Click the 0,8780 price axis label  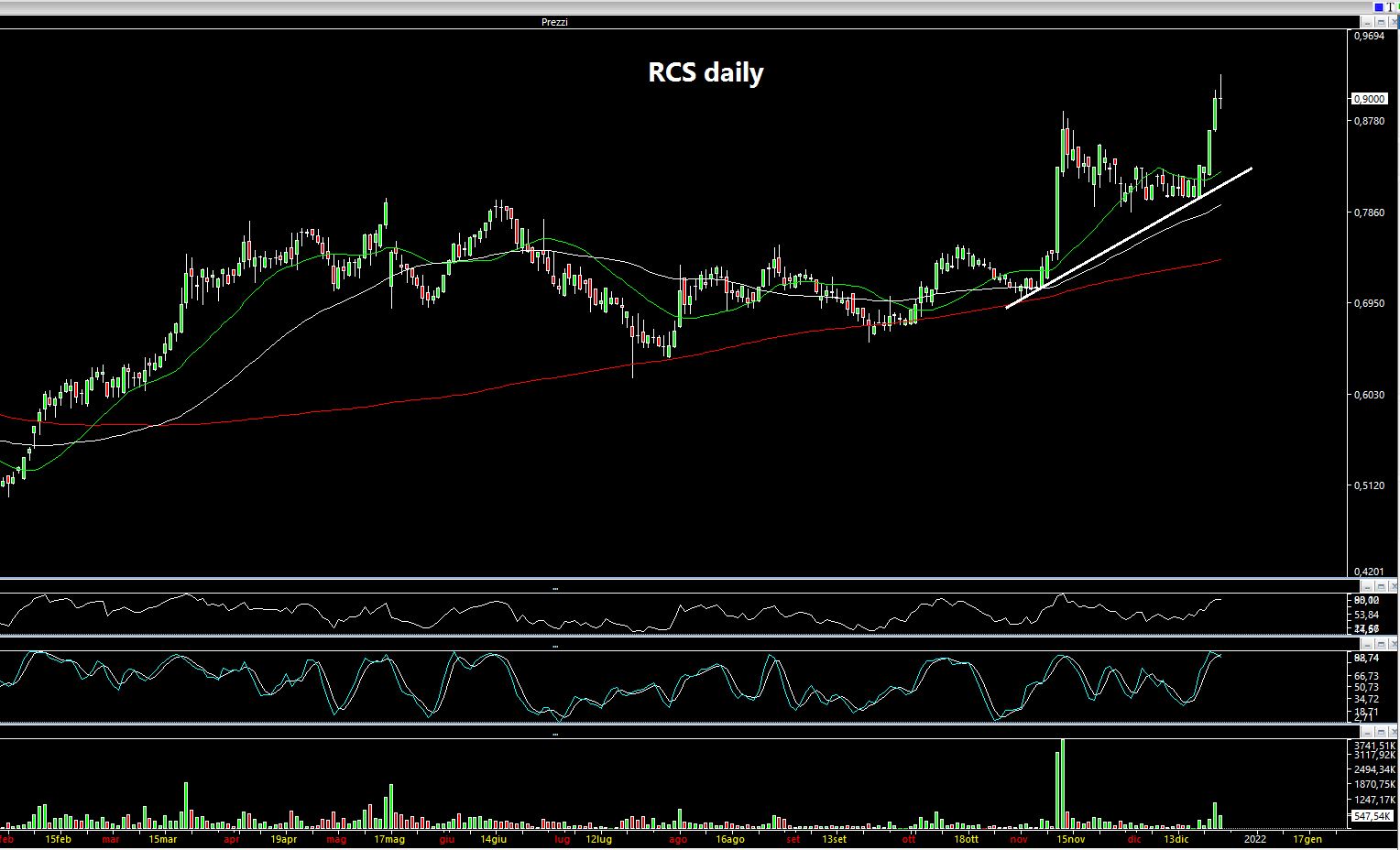[x=1369, y=121]
